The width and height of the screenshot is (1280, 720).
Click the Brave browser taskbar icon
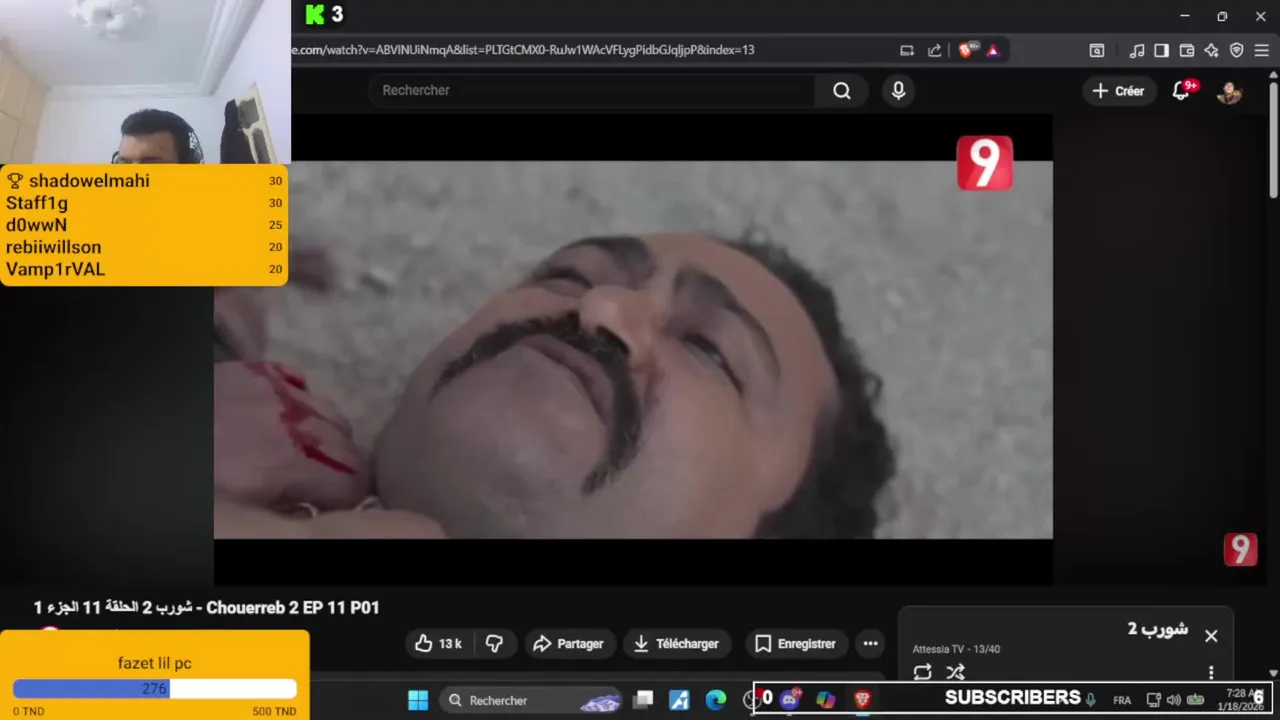coord(862,699)
